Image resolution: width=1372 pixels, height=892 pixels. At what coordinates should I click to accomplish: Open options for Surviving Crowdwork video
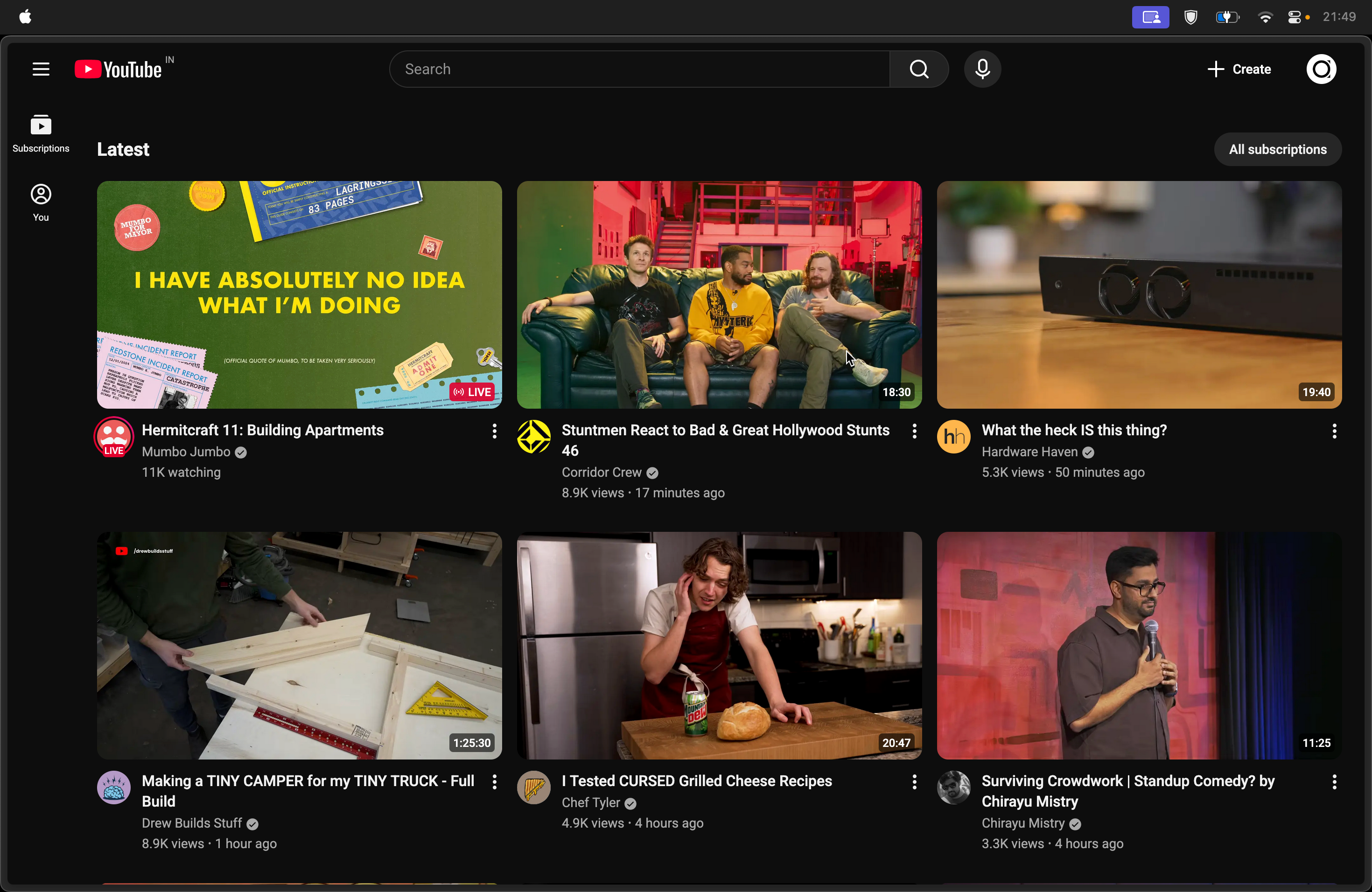tap(1334, 782)
